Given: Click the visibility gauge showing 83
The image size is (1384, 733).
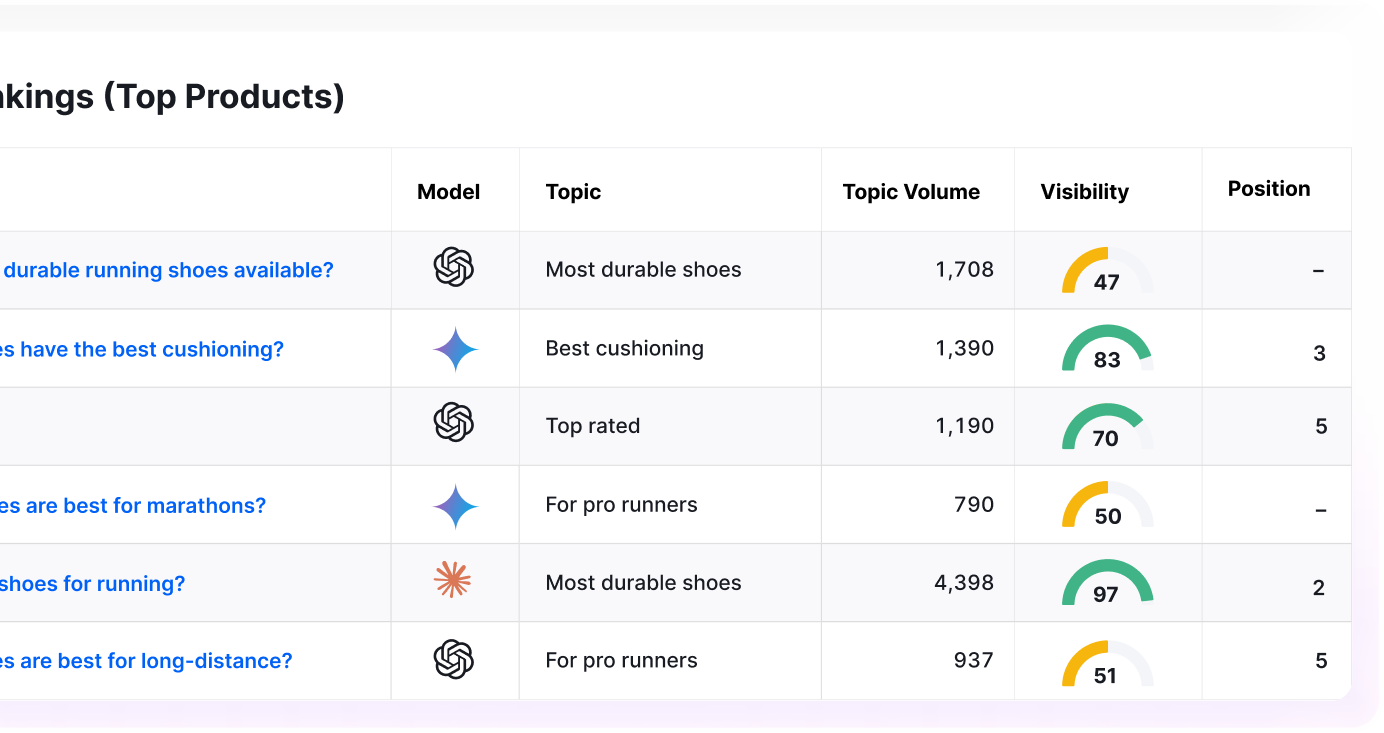Looking at the screenshot, I should (1107, 349).
